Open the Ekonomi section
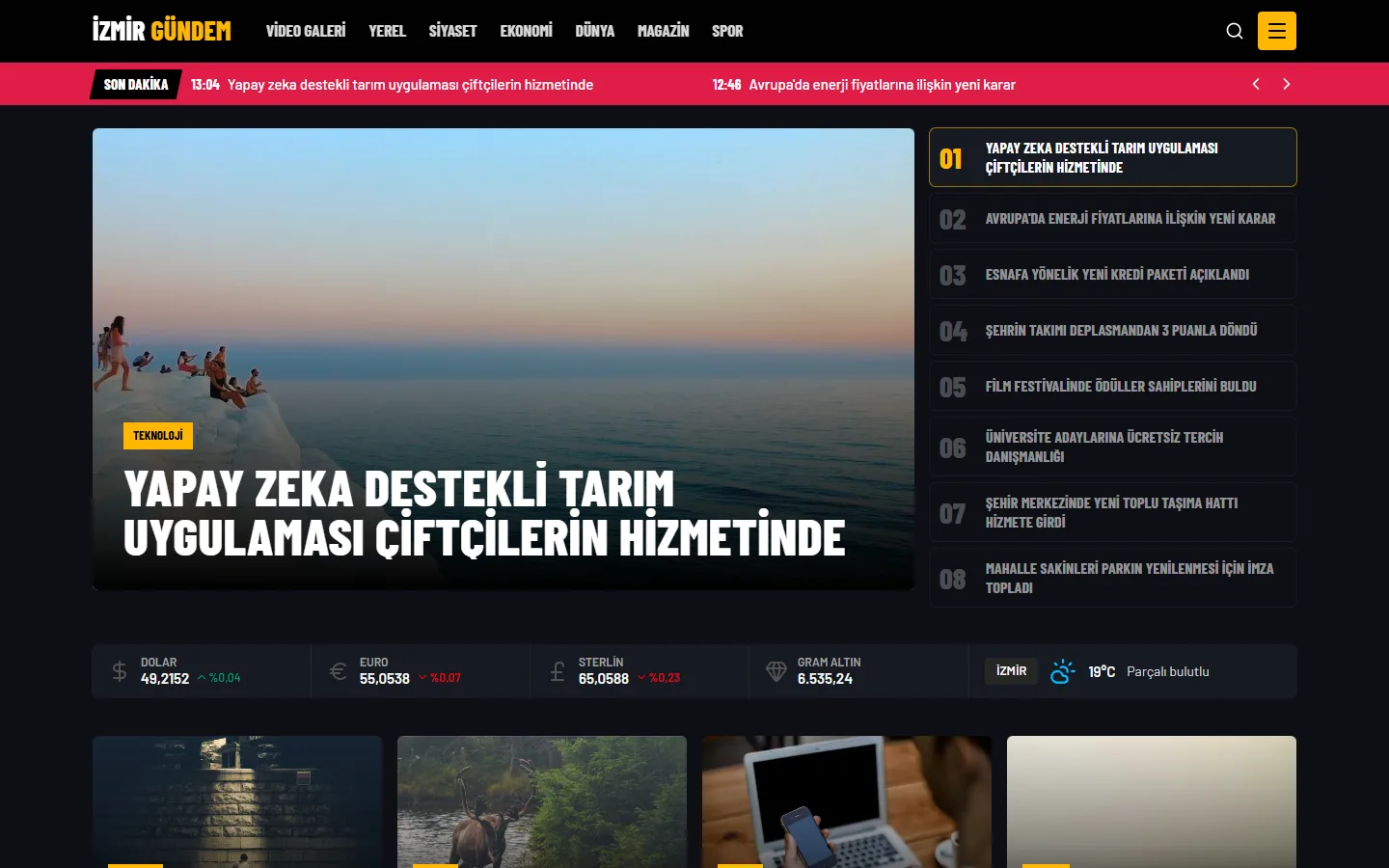Viewport: 1389px width, 868px height. 526,31
